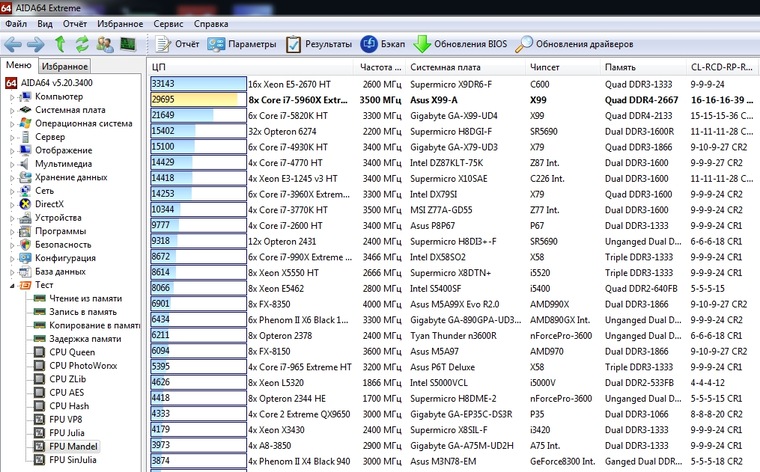Screen dimensions: 760x472
Task: Expand the Сервер tree node
Action: pos(12,137)
